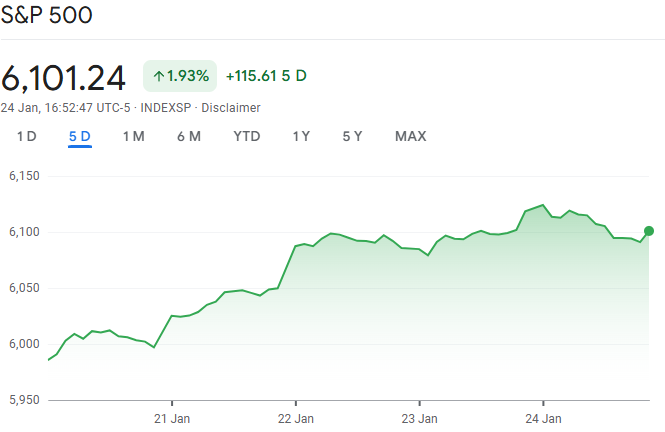
Task: Select the MAX range tab
Action: coord(411,137)
